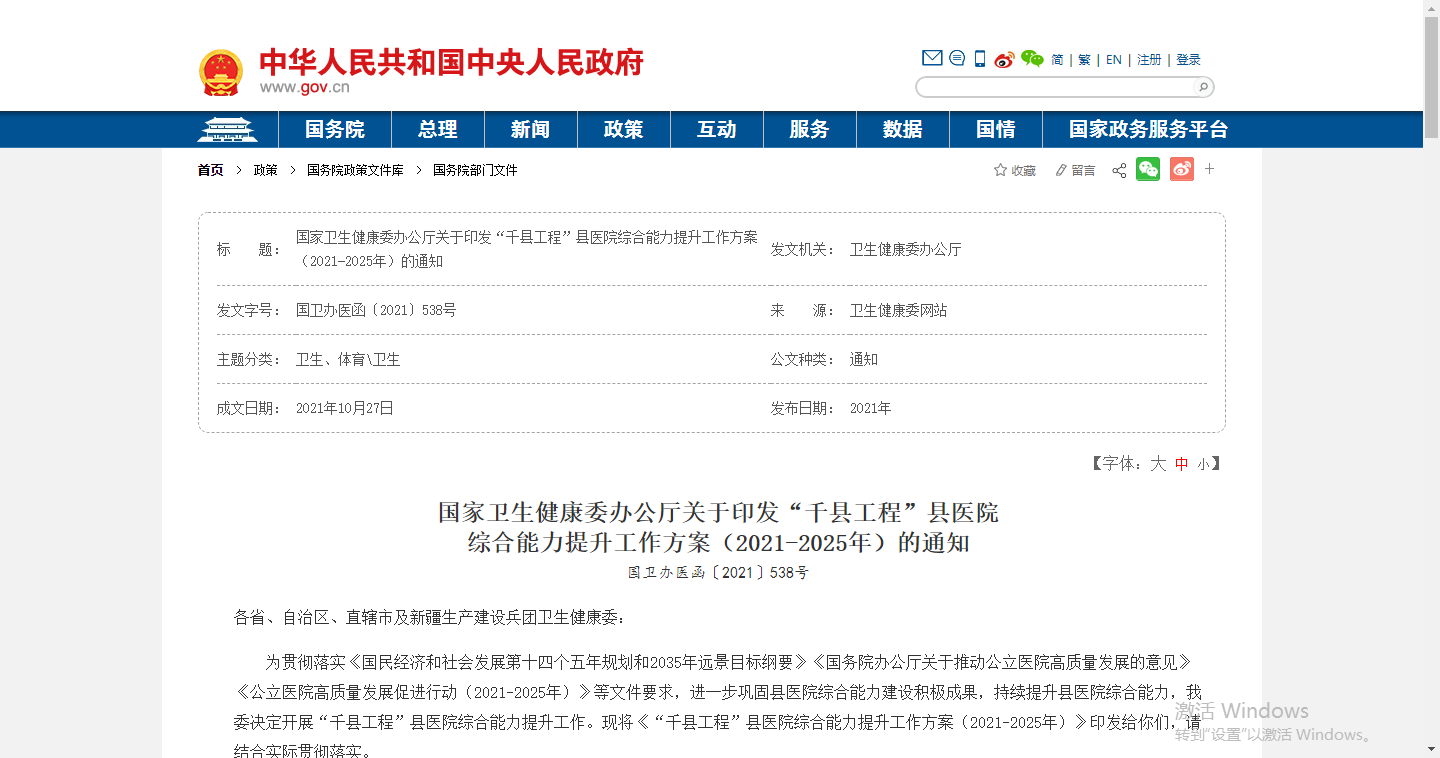Click the star 收藏 favorite icon
Image resolution: width=1440 pixels, height=758 pixels.
(x=1000, y=171)
